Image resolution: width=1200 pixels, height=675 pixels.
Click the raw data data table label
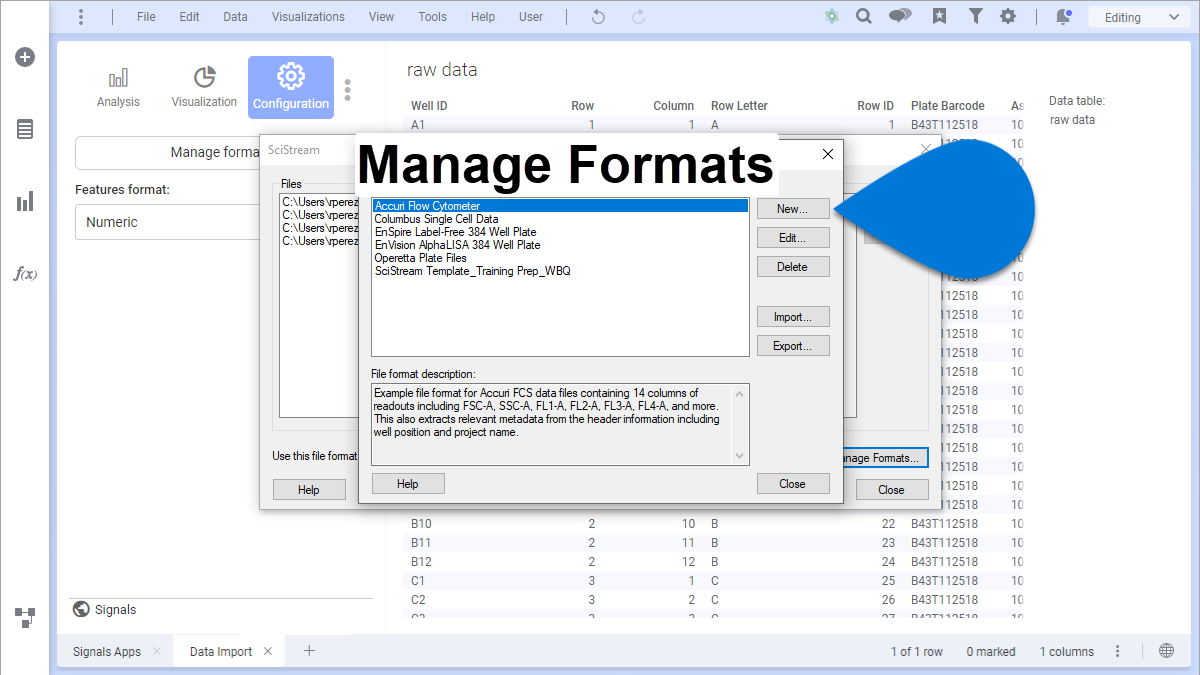click(x=1072, y=120)
